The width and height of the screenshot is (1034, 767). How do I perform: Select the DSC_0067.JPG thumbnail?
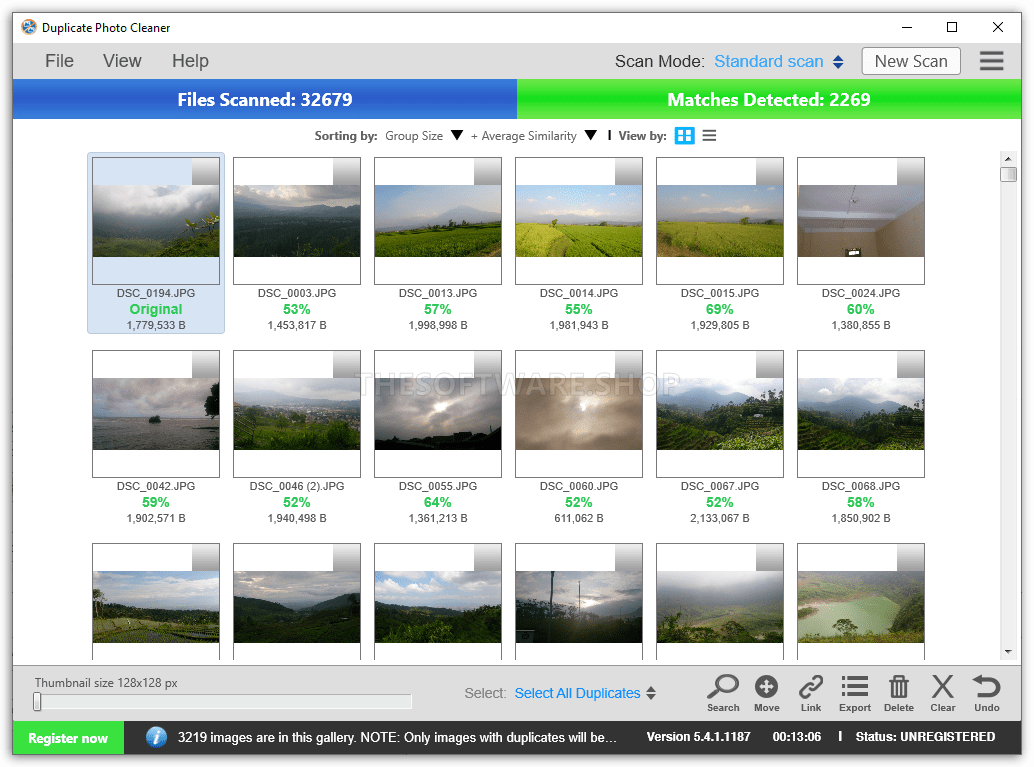point(719,414)
